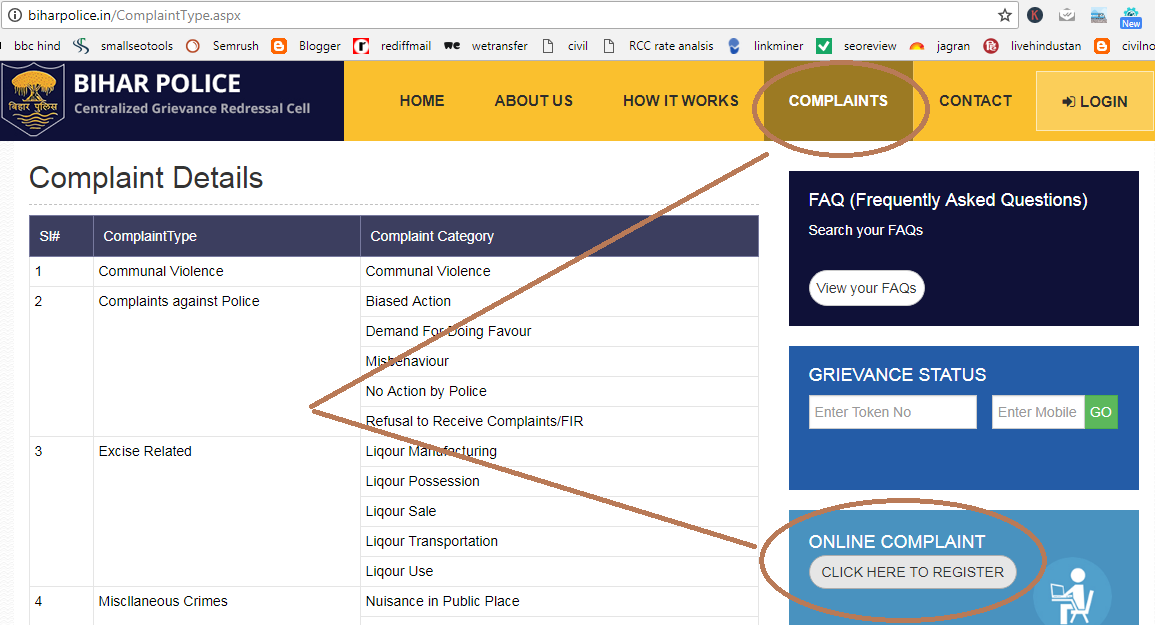The height and width of the screenshot is (625, 1155).
Task: Click the LOGIN button
Action: (1094, 101)
